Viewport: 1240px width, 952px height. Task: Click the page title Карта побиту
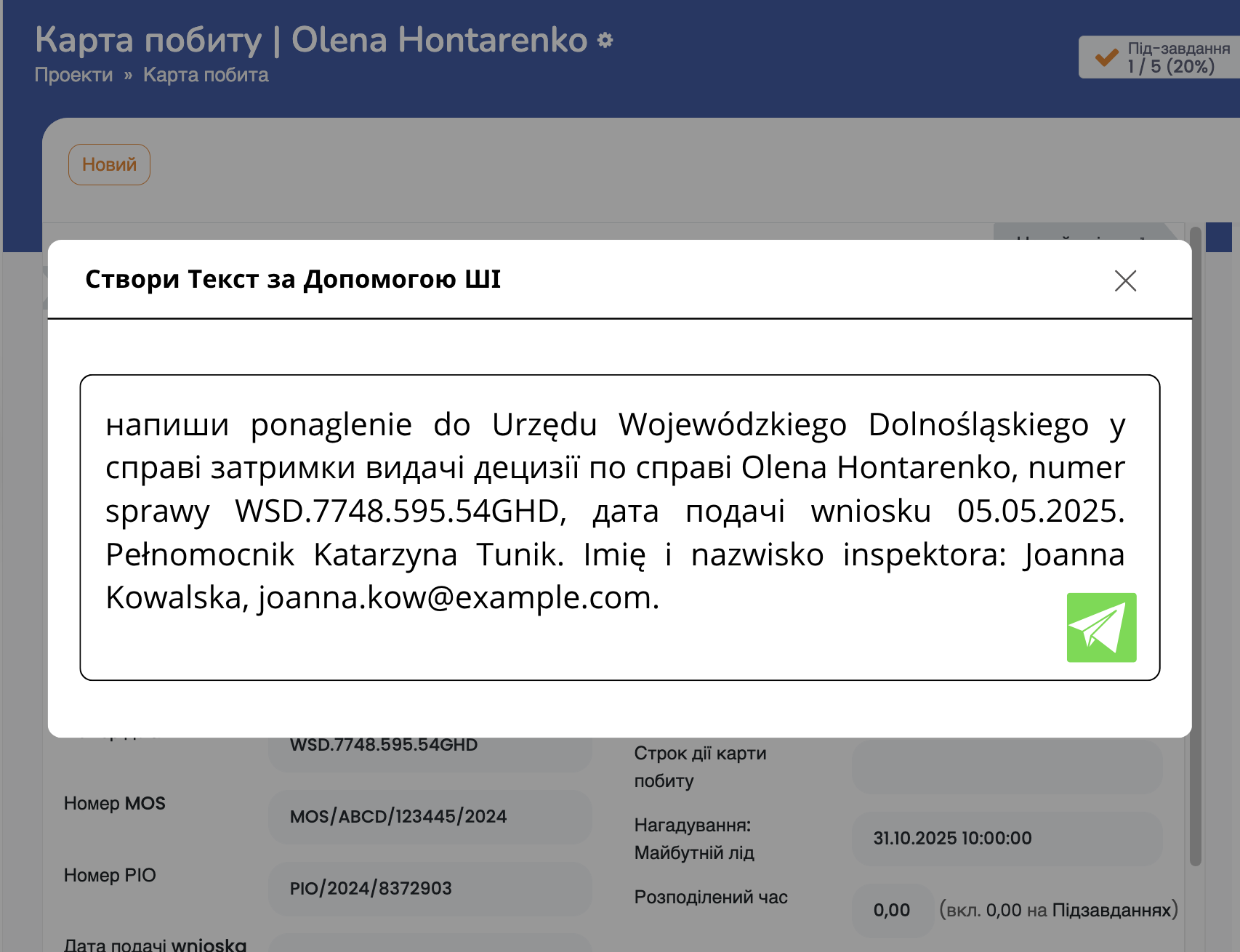(148, 40)
